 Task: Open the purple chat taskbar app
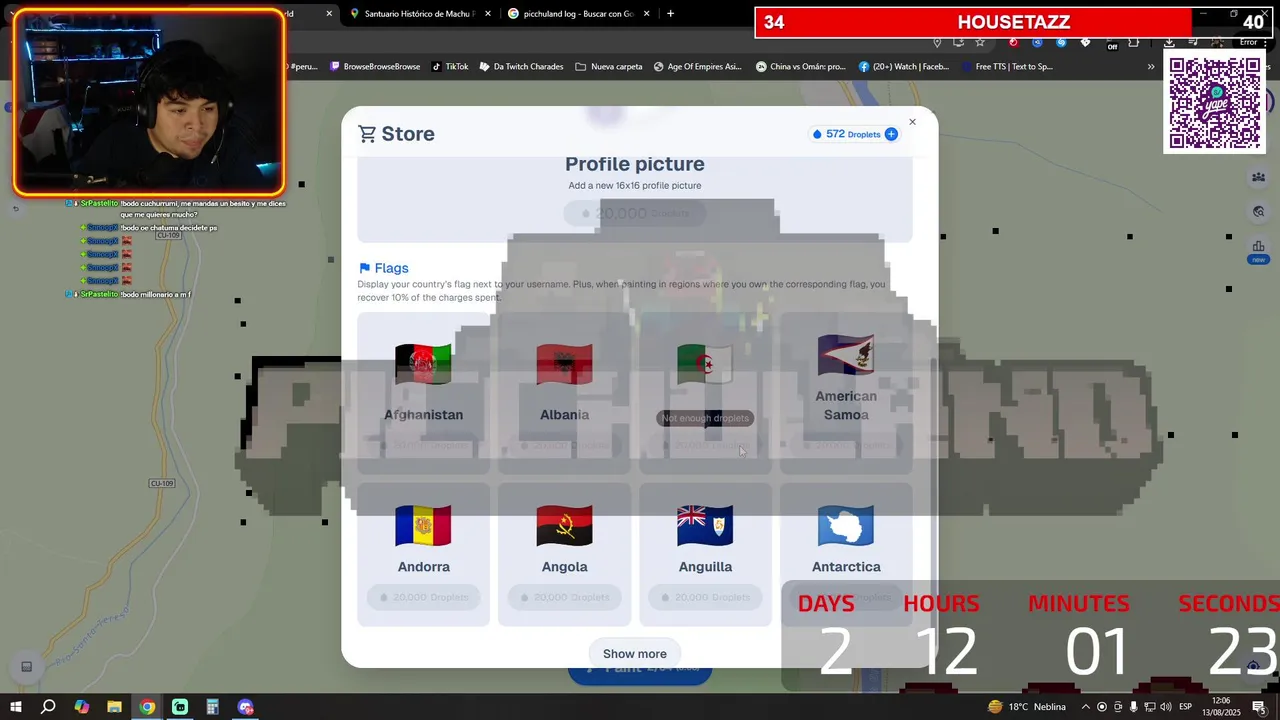245,707
